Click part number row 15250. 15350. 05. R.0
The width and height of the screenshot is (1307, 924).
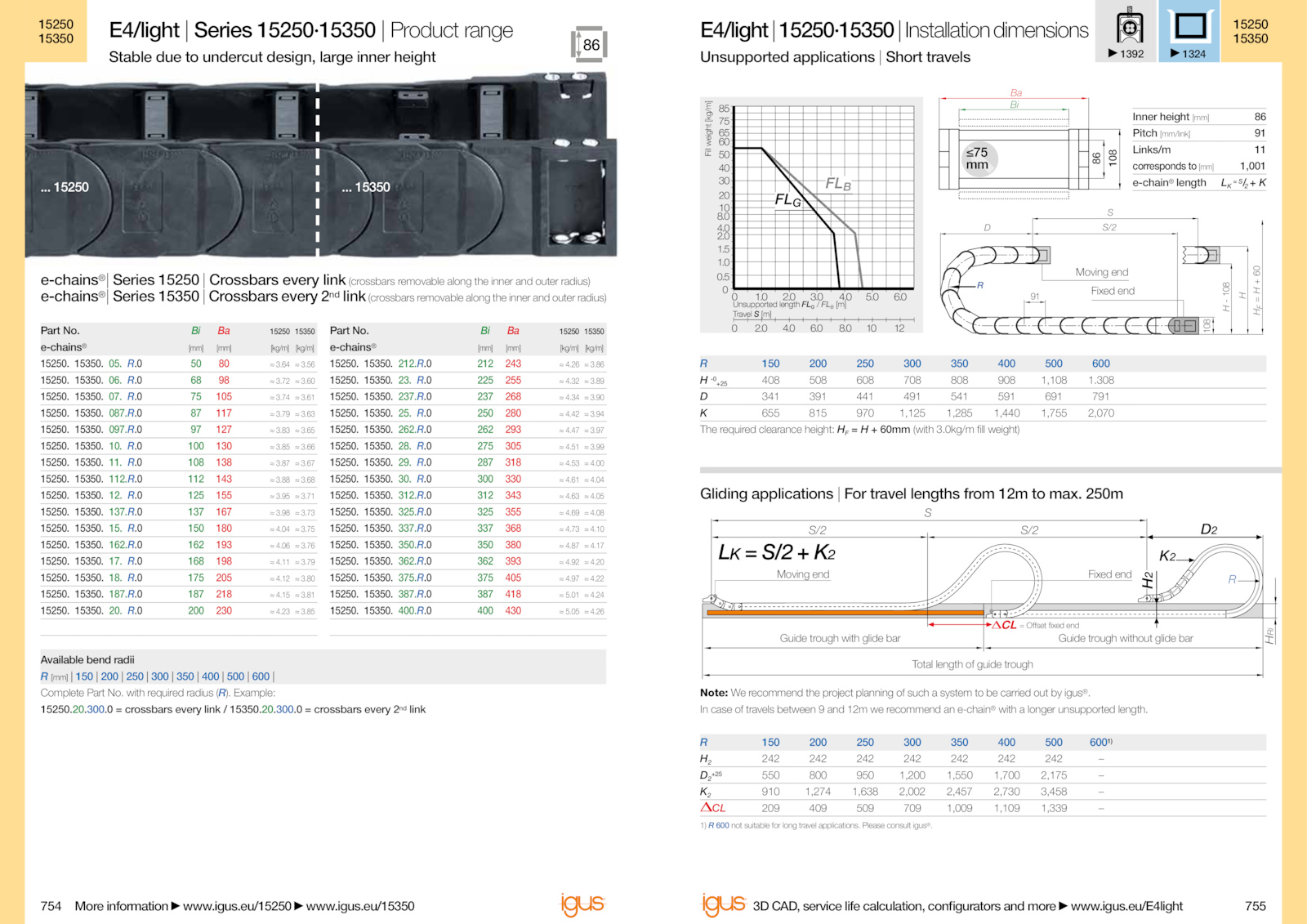tap(178, 364)
